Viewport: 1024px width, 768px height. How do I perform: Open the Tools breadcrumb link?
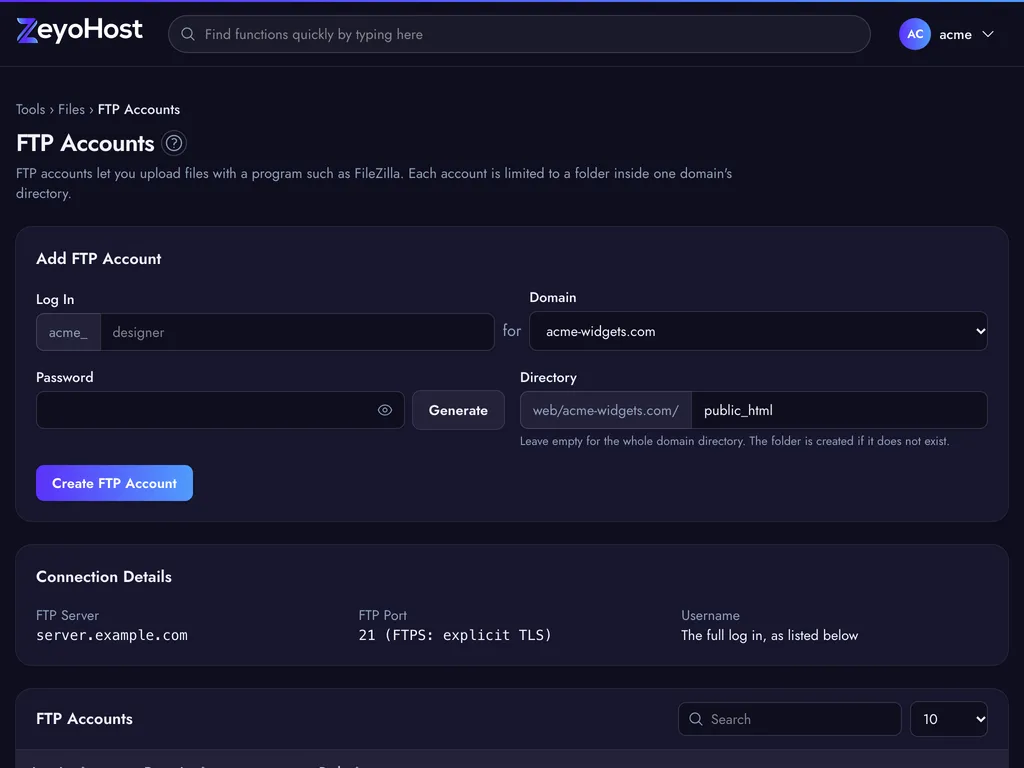[x=31, y=109]
